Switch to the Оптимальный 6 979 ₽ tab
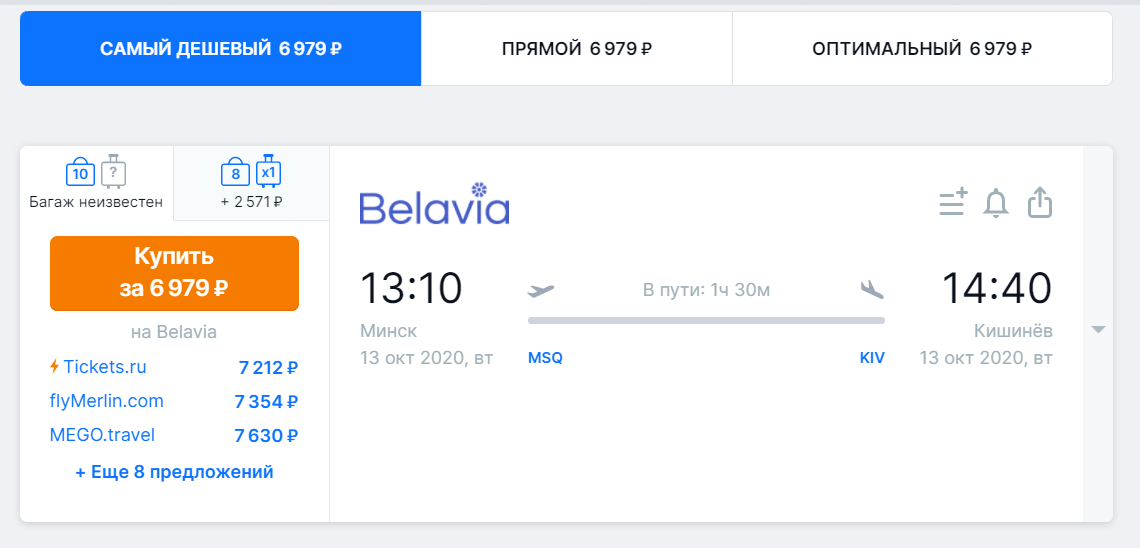Screen dimensions: 1140x548 pyautogui.click(x=922, y=49)
